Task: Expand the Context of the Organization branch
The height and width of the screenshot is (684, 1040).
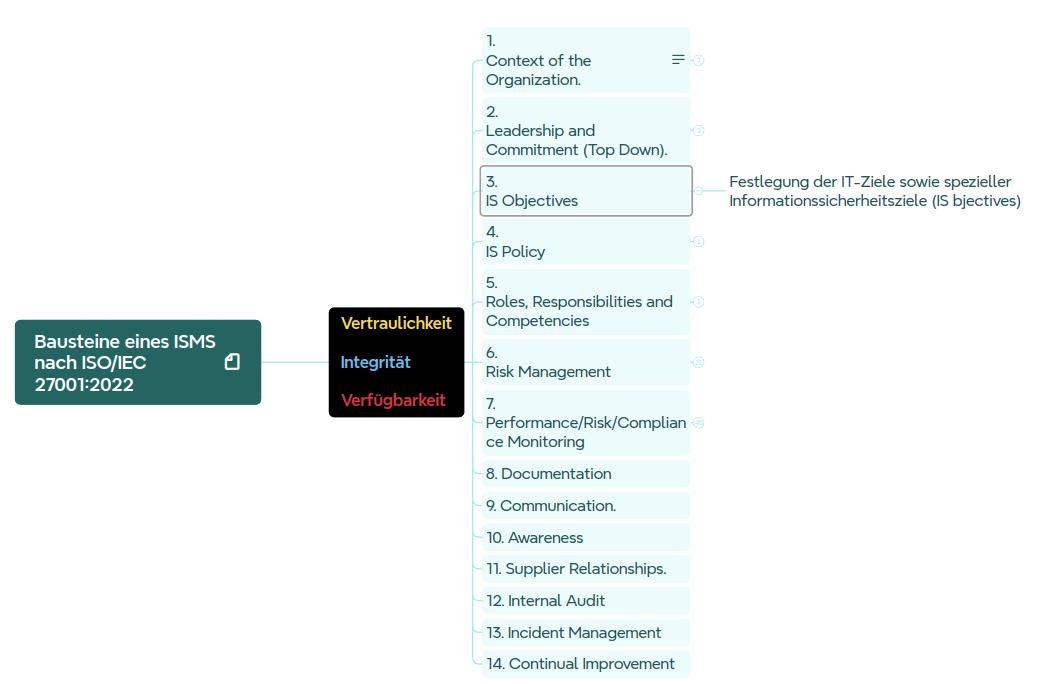Action: 698,60
